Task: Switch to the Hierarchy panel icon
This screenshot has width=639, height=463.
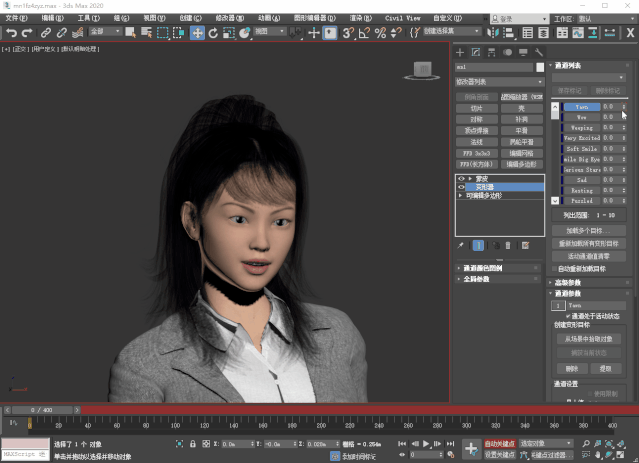Action: (492, 52)
